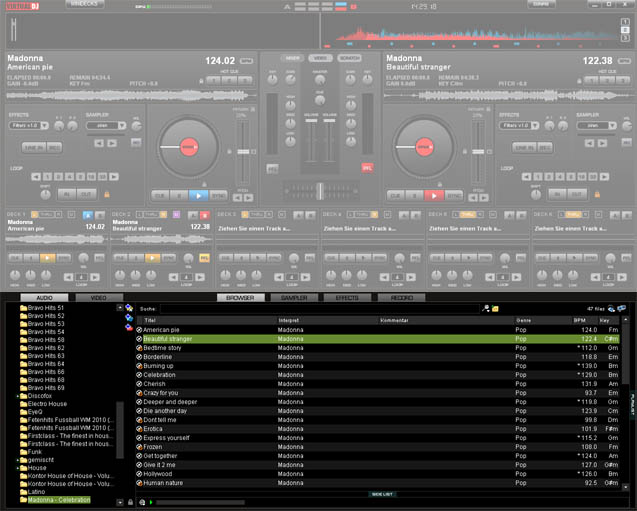This screenshot has height=511, width=637.
Task: Play mini Deck 1 orange play button
Action: click(48, 258)
